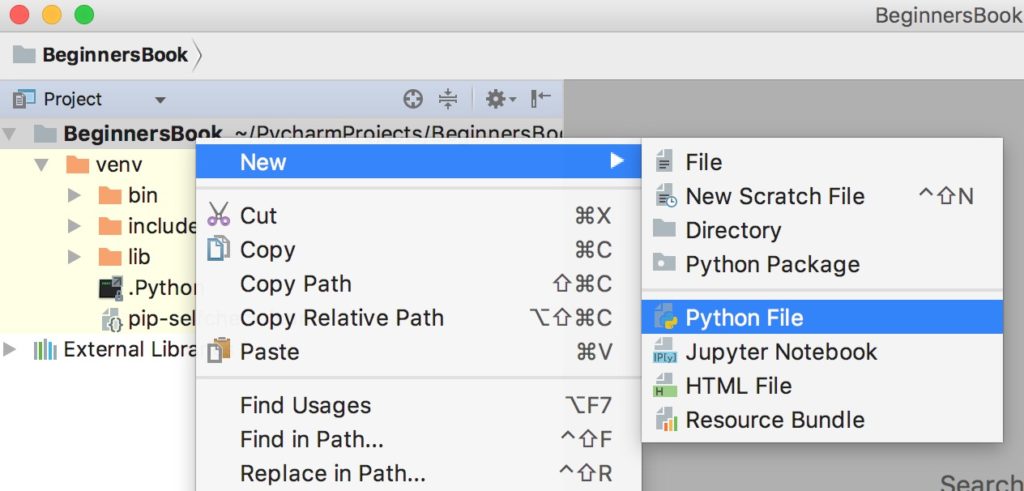Choose Cut from the context menu
Screen dimensions: 1024x491
pyautogui.click(x=419, y=215)
